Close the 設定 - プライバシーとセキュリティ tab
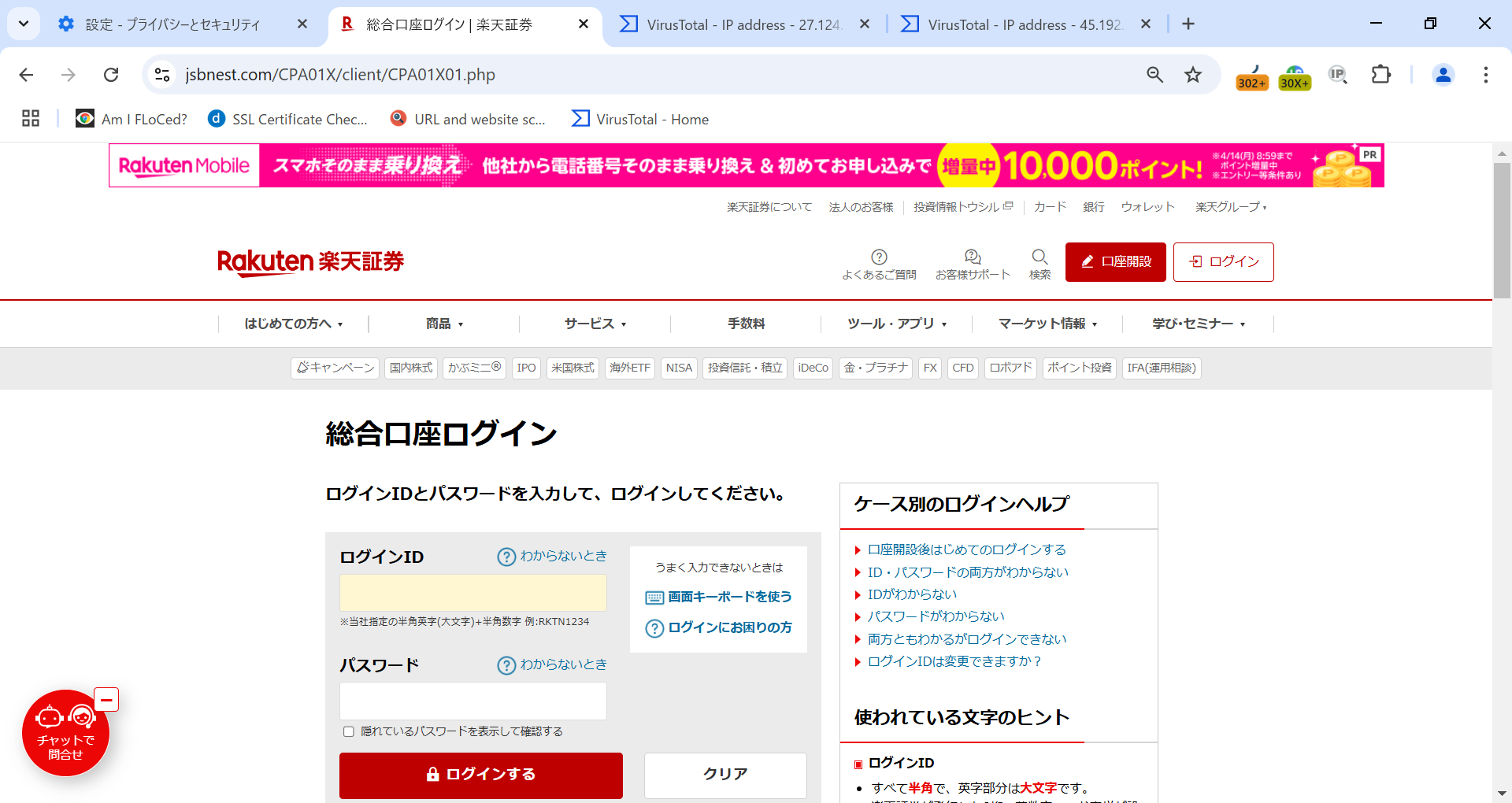Viewport: 1512px width, 803px height. [x=302, y=24]
